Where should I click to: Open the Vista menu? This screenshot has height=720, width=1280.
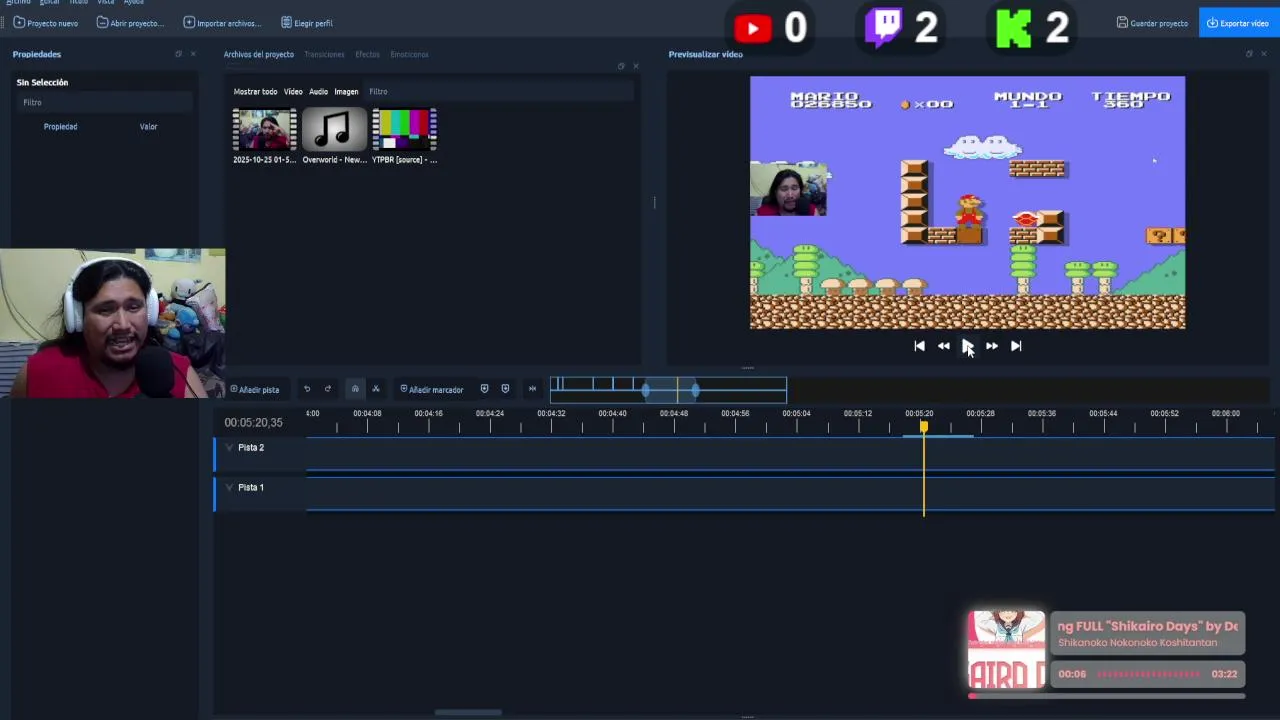pyautogui.click(x=106, y=3)
